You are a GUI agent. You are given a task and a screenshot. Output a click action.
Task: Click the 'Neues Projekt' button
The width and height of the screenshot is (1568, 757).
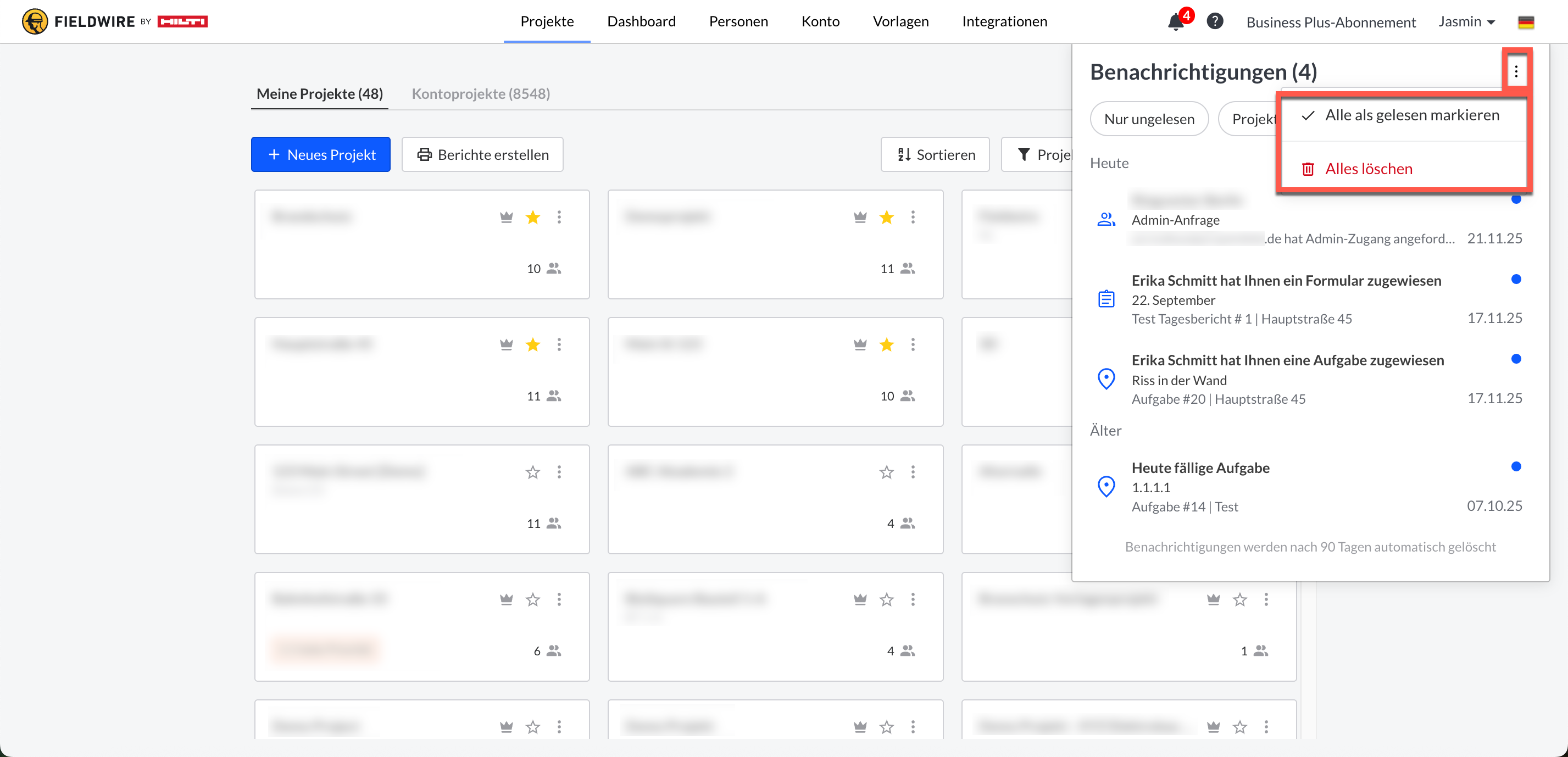(321, 154)
